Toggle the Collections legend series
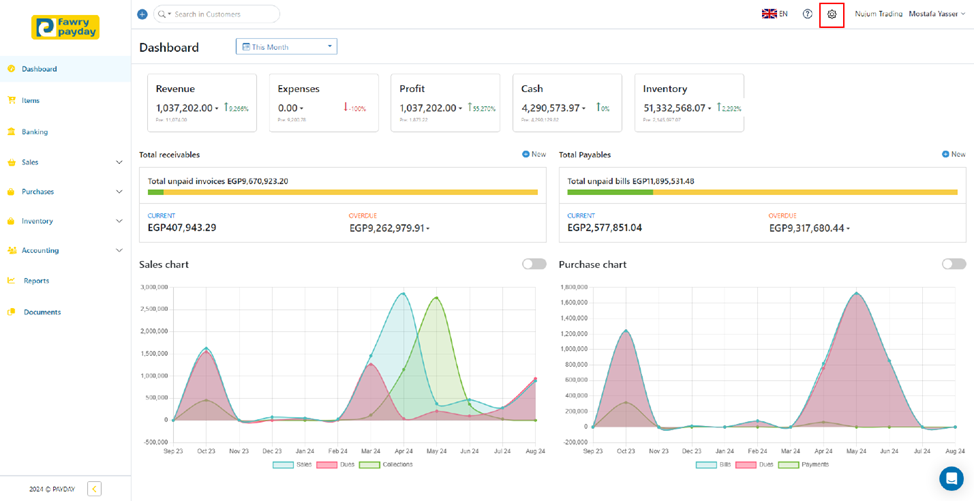974x501 pixels. [x=388, y=465]
